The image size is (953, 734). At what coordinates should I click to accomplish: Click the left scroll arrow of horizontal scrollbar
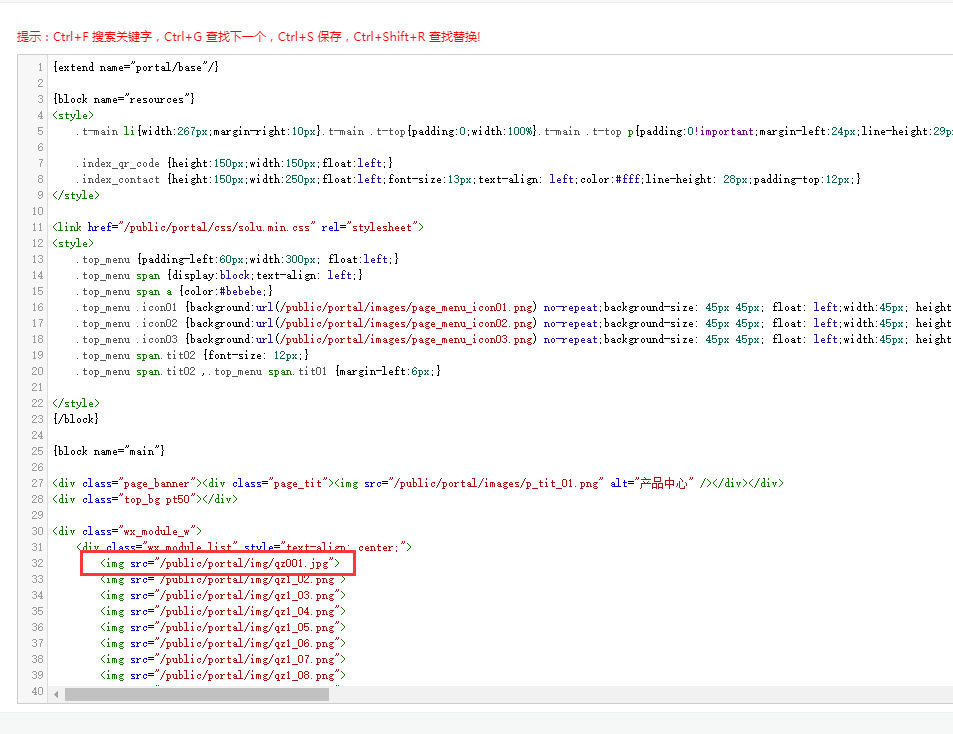click(x=57, y=694)
